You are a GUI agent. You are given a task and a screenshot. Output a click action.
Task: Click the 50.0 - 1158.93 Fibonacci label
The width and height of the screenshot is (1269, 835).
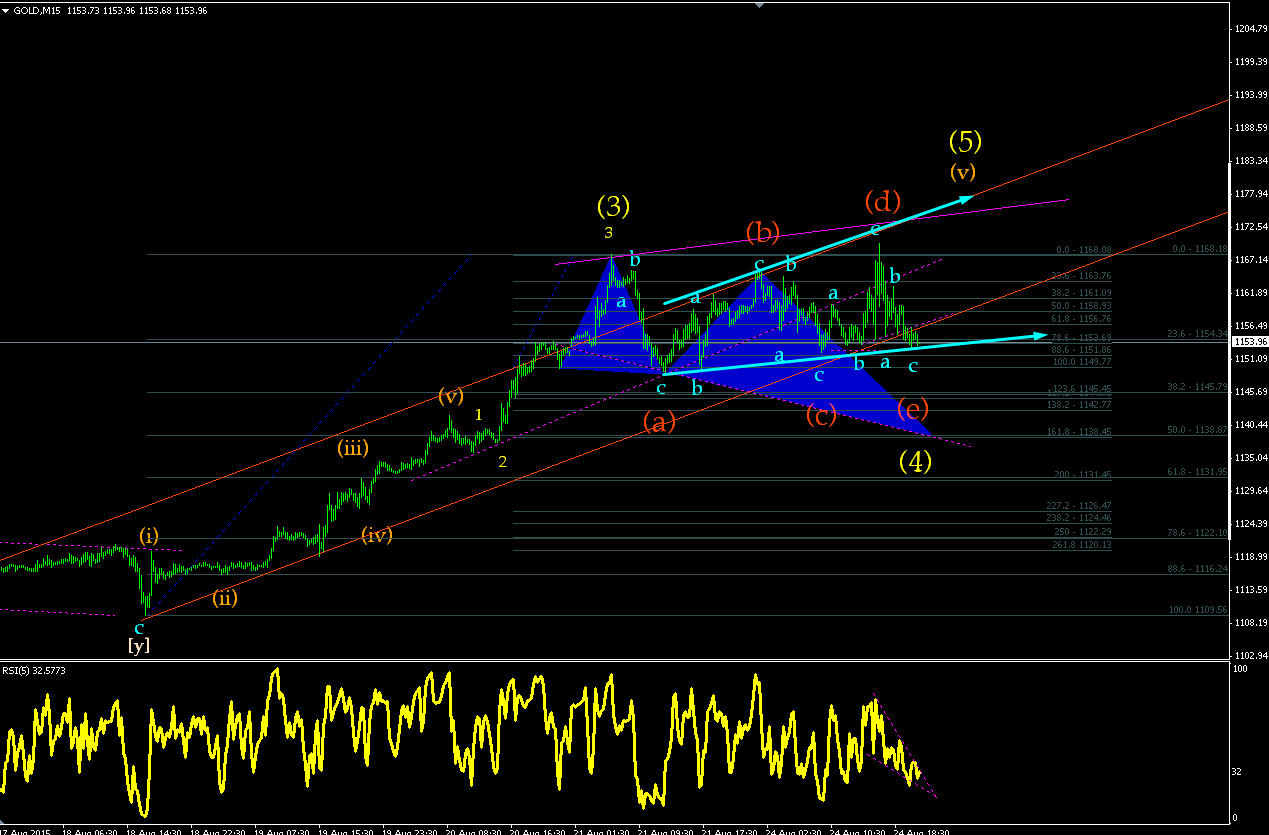1079,305
